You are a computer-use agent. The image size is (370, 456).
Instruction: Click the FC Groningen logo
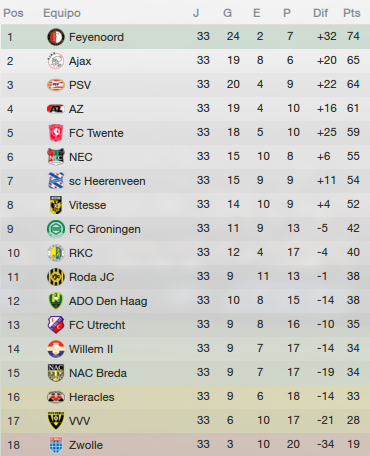point(56,229)
